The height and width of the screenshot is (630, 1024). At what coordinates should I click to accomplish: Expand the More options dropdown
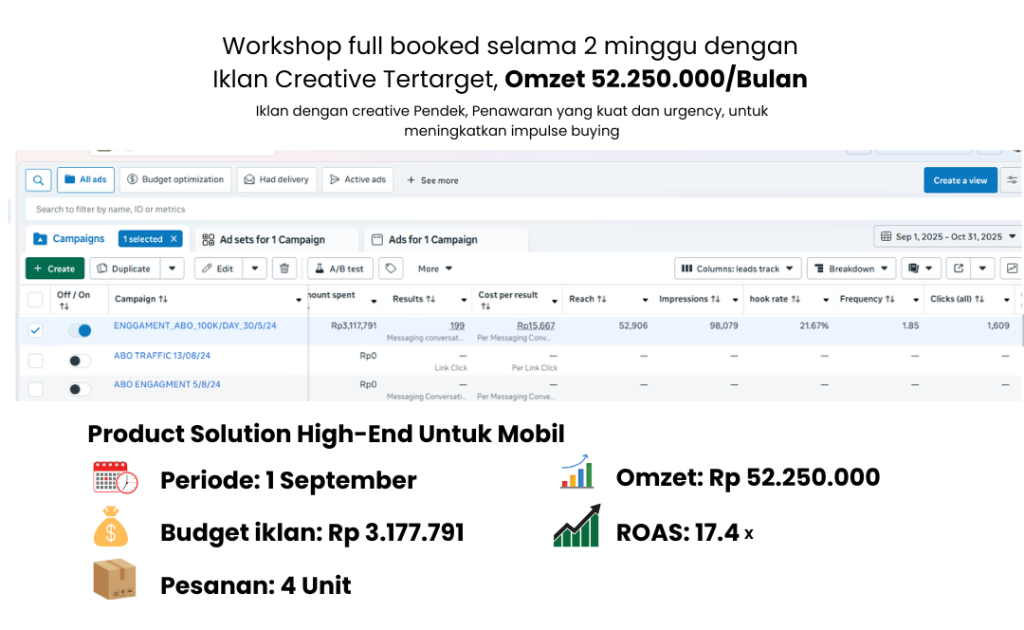coord(433,269)
